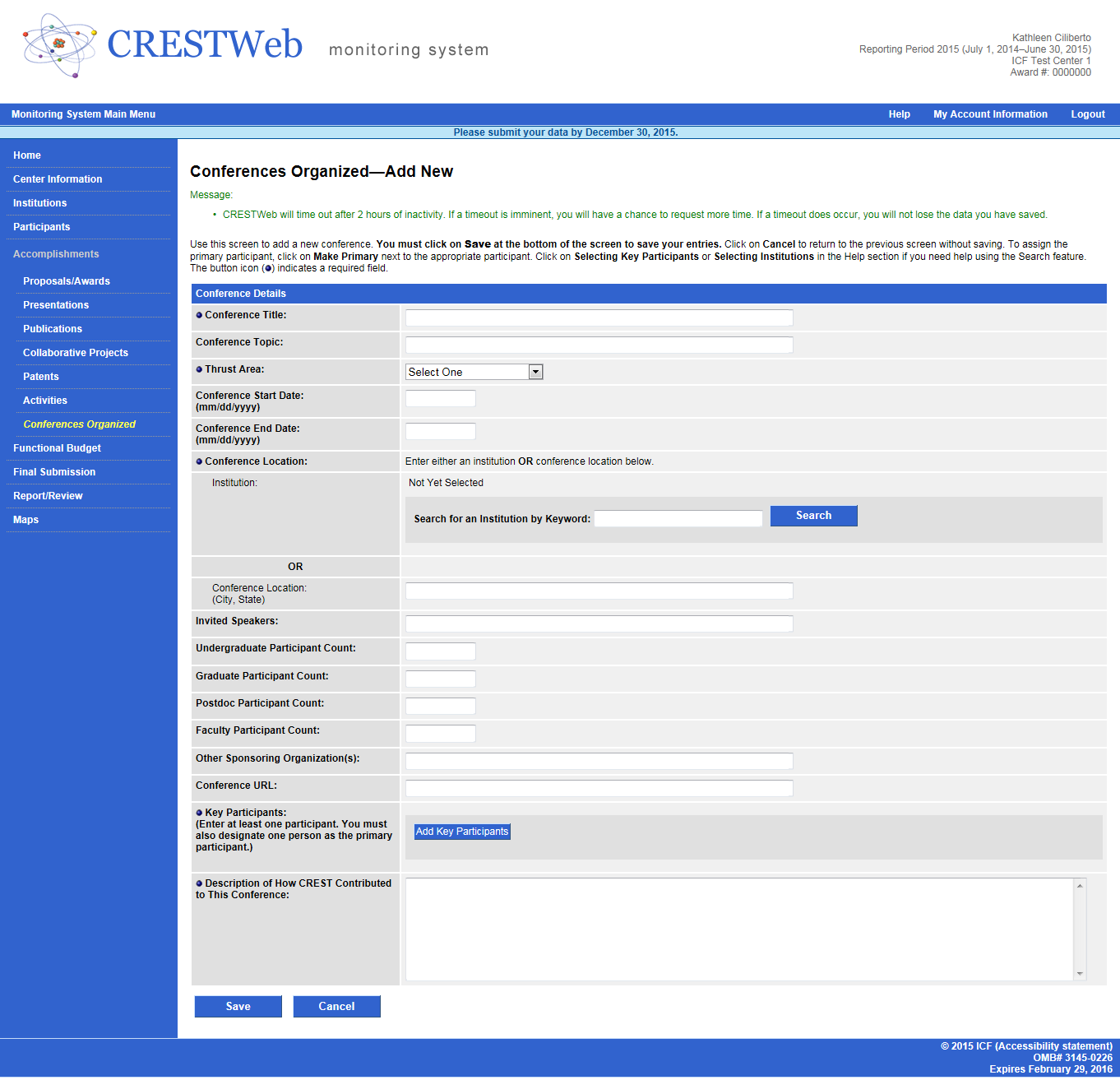Screen dimensions: 1120x1080
Task: Click Faculty Participant Count field
Action: [441, 733]
